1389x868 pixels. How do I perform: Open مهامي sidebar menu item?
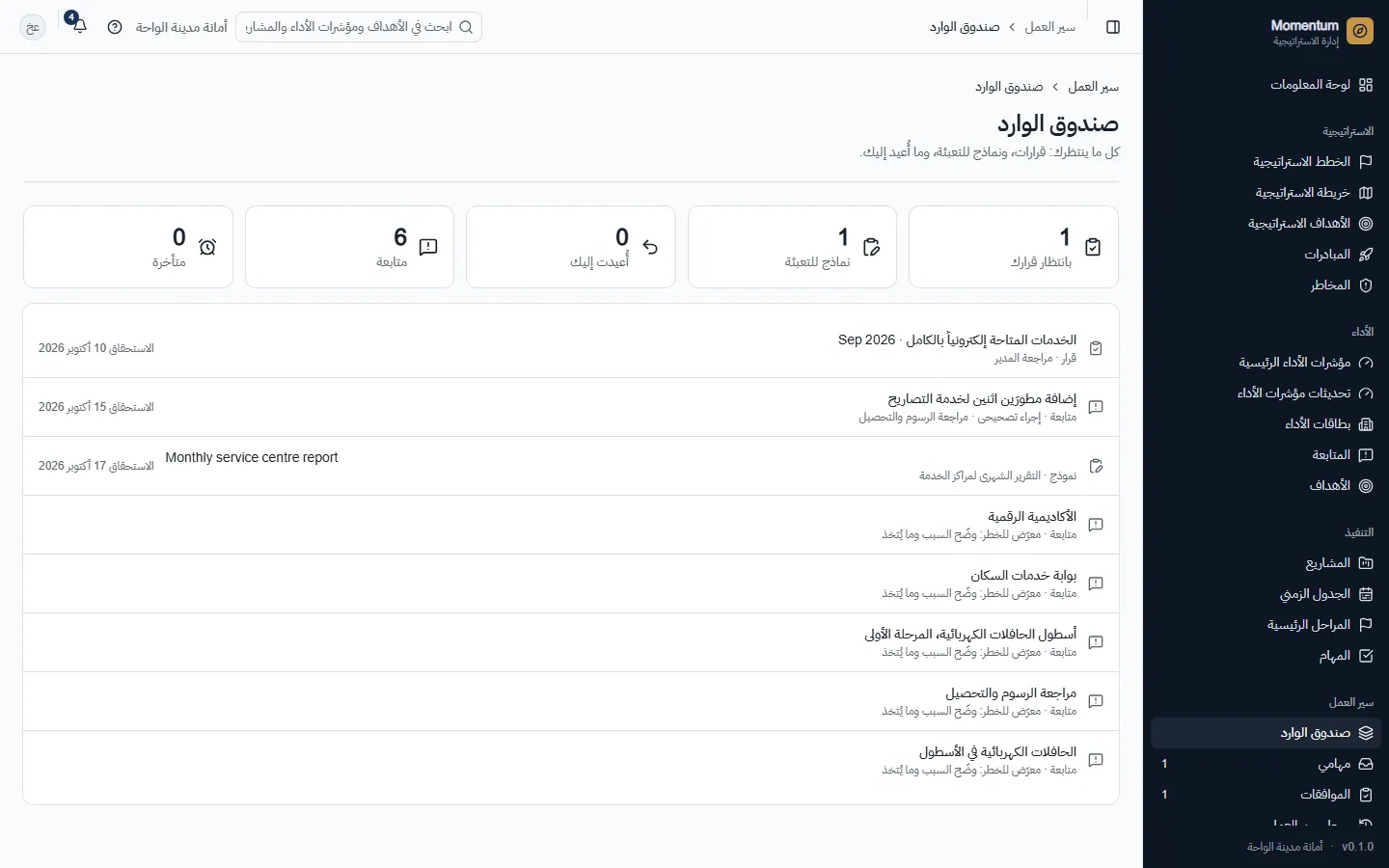tap(1266, 764)
